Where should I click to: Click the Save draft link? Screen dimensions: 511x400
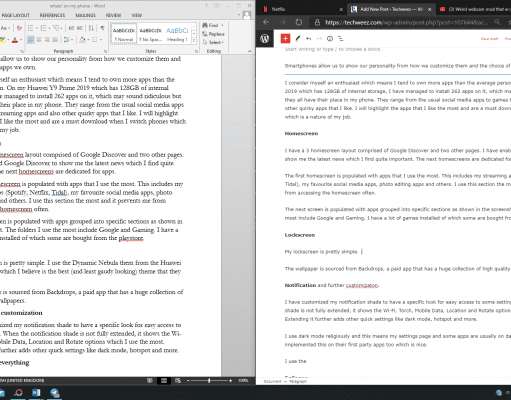(489, 39)
